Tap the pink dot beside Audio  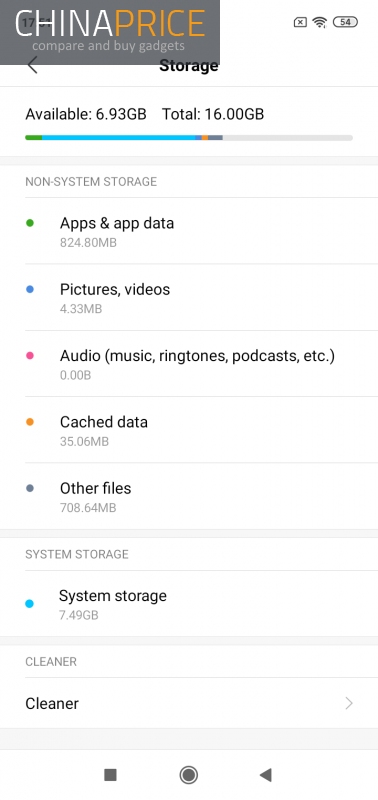[30, 356]
